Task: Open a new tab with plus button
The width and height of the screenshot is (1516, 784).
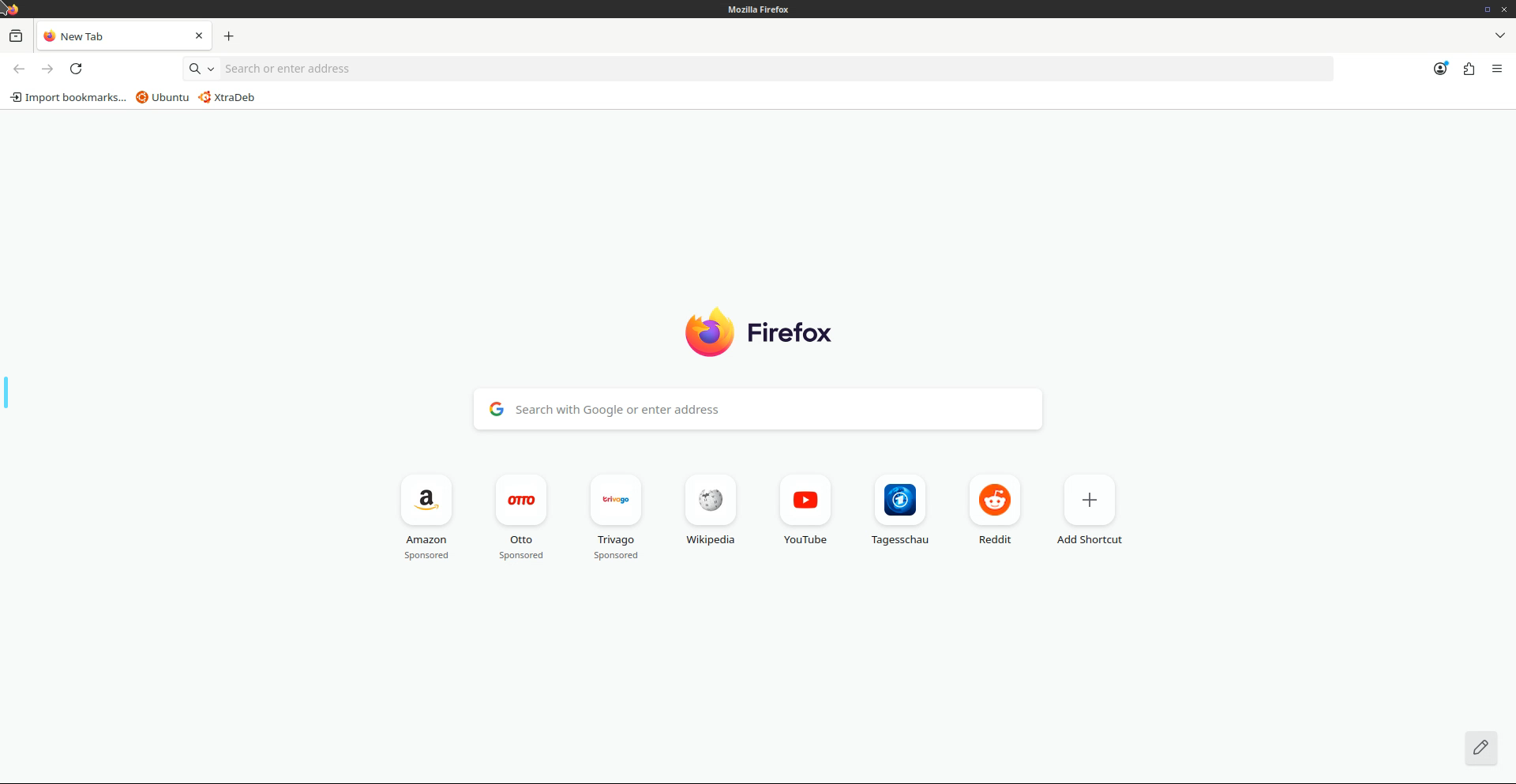Action: pos(229,36)
